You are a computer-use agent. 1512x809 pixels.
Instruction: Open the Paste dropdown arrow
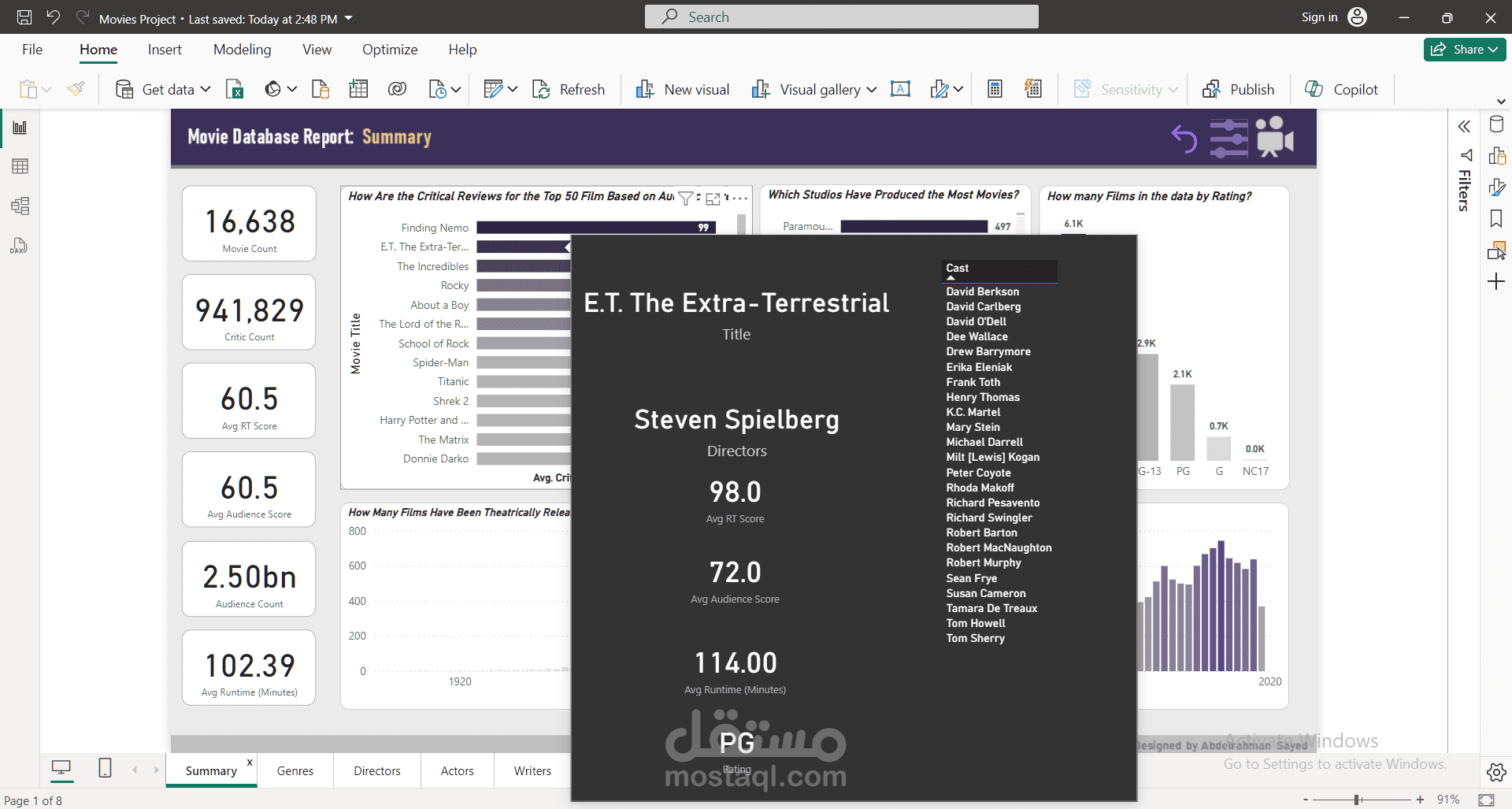coord(46,90)
